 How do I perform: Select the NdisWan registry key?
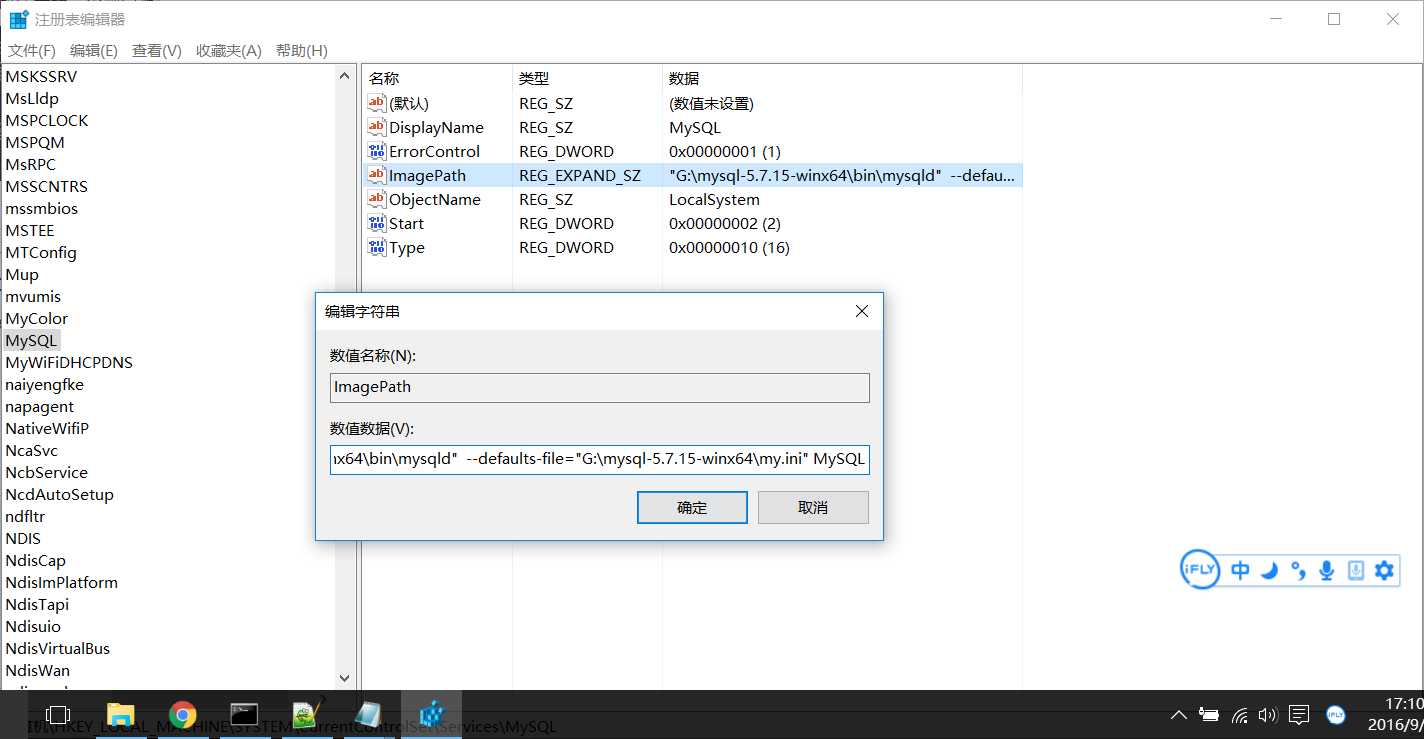pos(37,671)
